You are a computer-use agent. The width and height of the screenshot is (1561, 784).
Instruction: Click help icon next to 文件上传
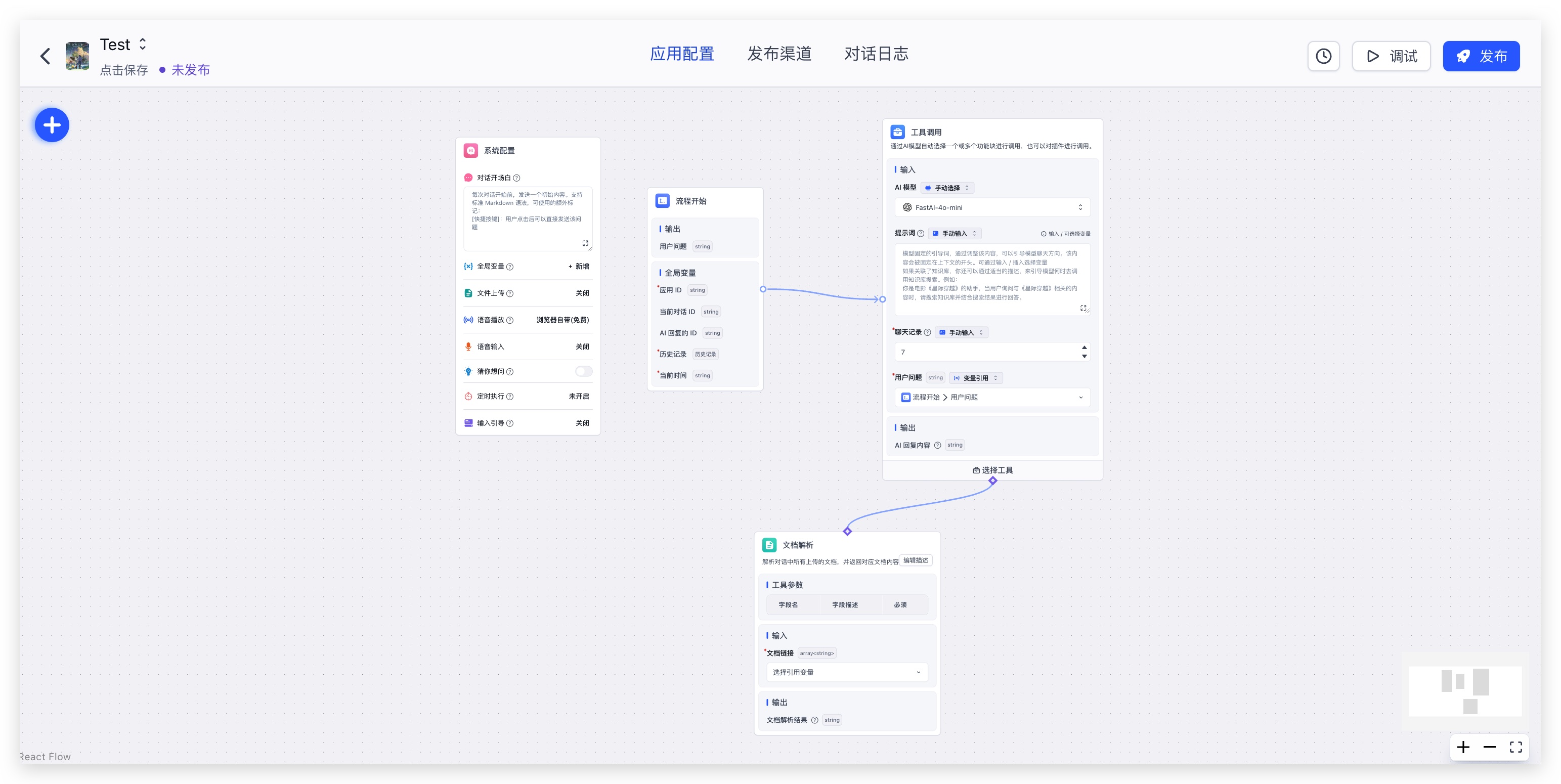(510, 293)
